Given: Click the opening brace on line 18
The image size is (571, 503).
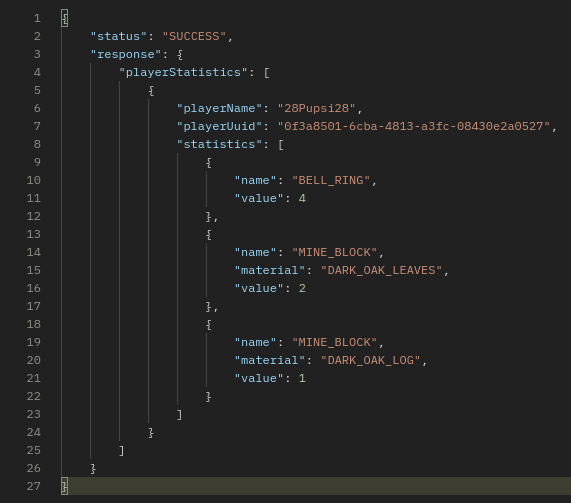Looking at the screenshot, I should pos(209,325).
